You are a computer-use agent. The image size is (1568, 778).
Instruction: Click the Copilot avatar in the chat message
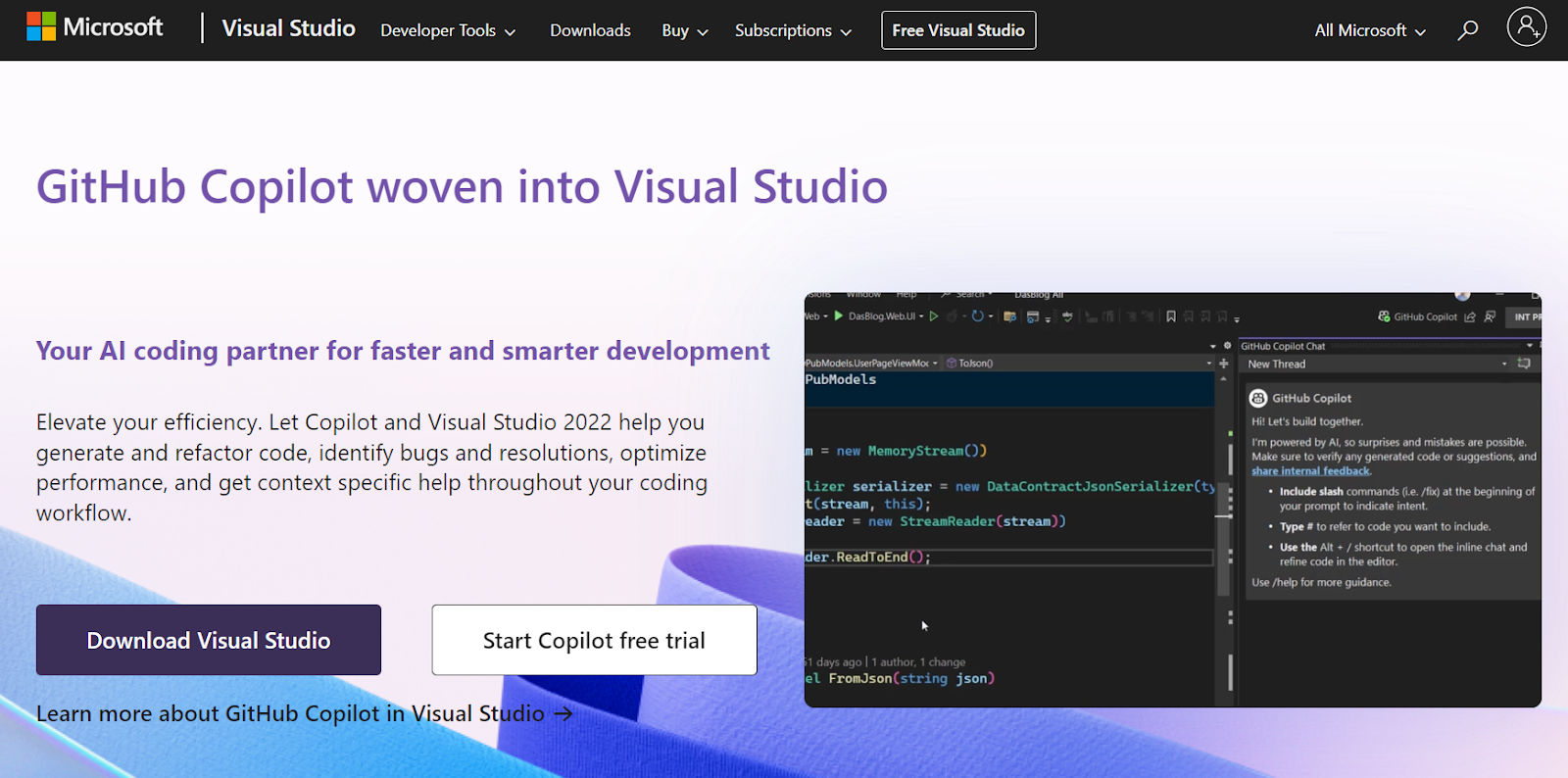pos(1258,398)
